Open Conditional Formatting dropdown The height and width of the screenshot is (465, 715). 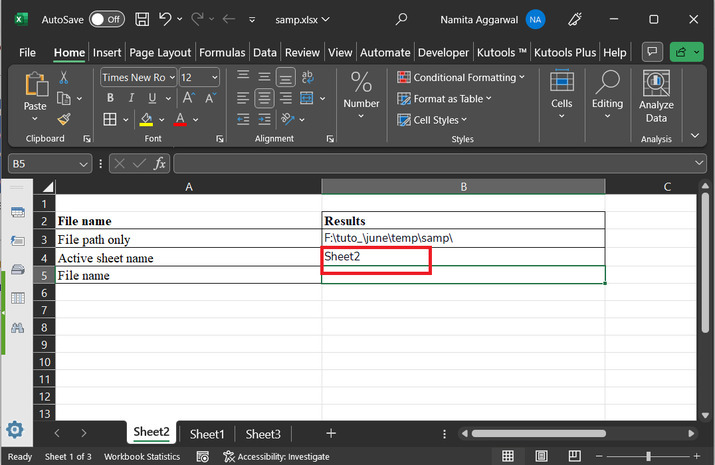[468, 77]
